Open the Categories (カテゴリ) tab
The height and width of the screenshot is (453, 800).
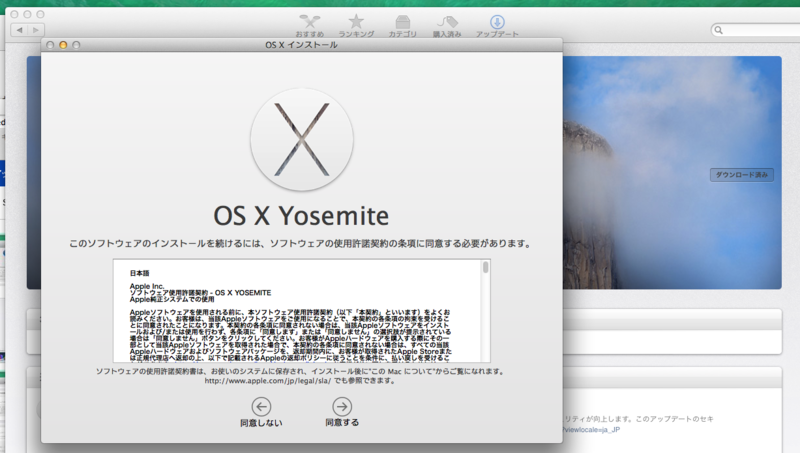coord(403,26)
